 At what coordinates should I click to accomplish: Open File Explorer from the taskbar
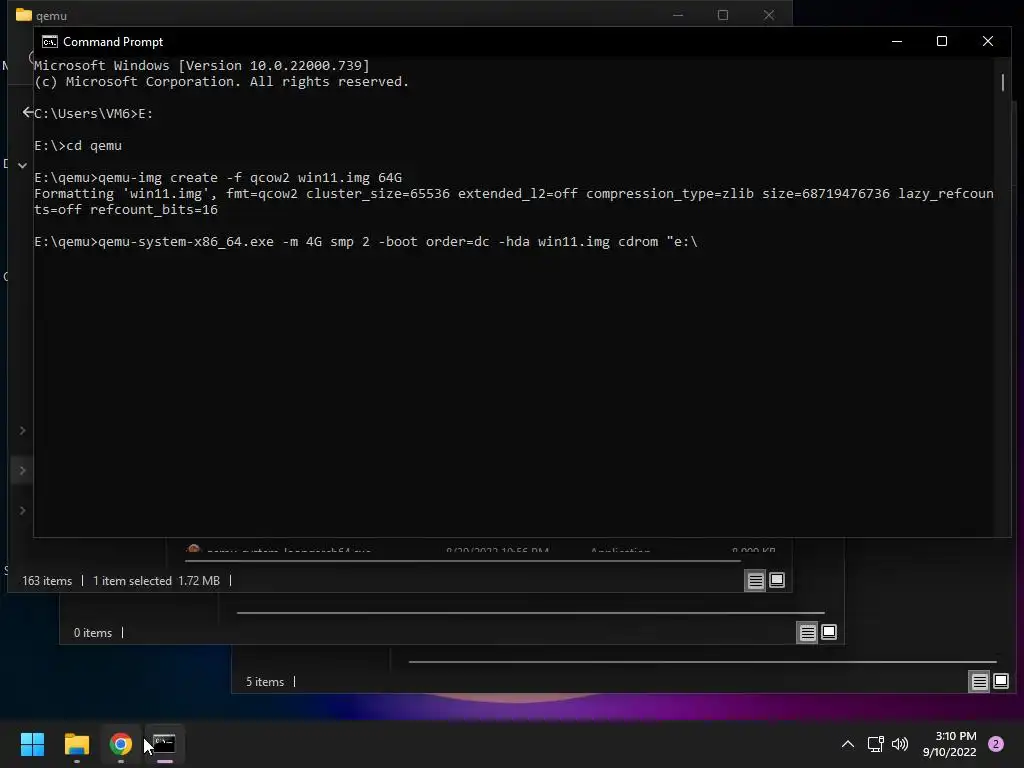tap(77, 744)
